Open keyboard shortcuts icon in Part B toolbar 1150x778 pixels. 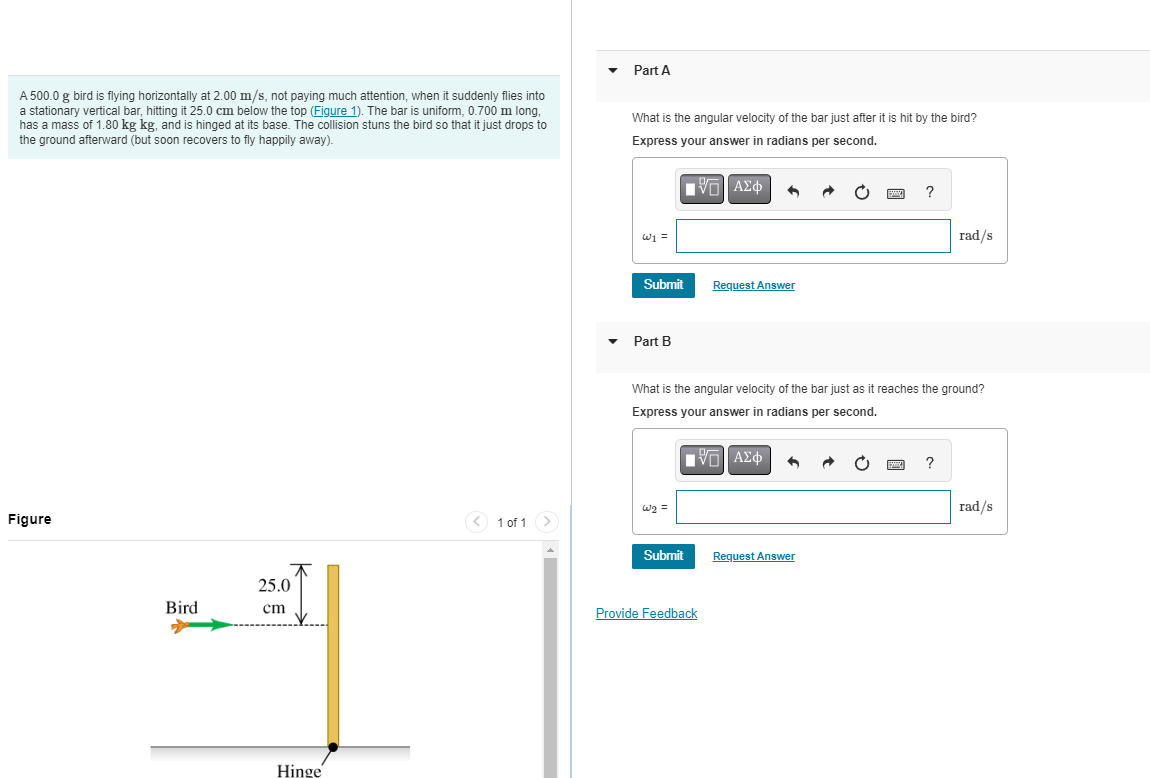tap(896, 465)
